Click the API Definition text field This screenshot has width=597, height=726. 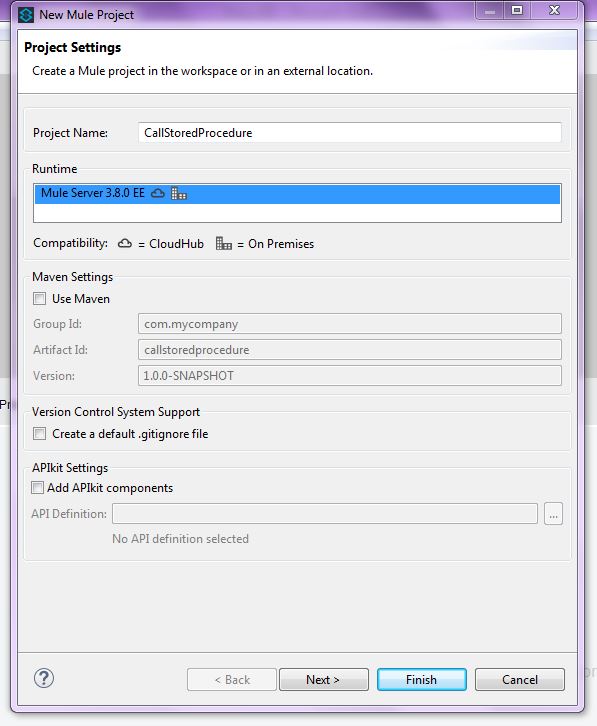pos(325,514)
